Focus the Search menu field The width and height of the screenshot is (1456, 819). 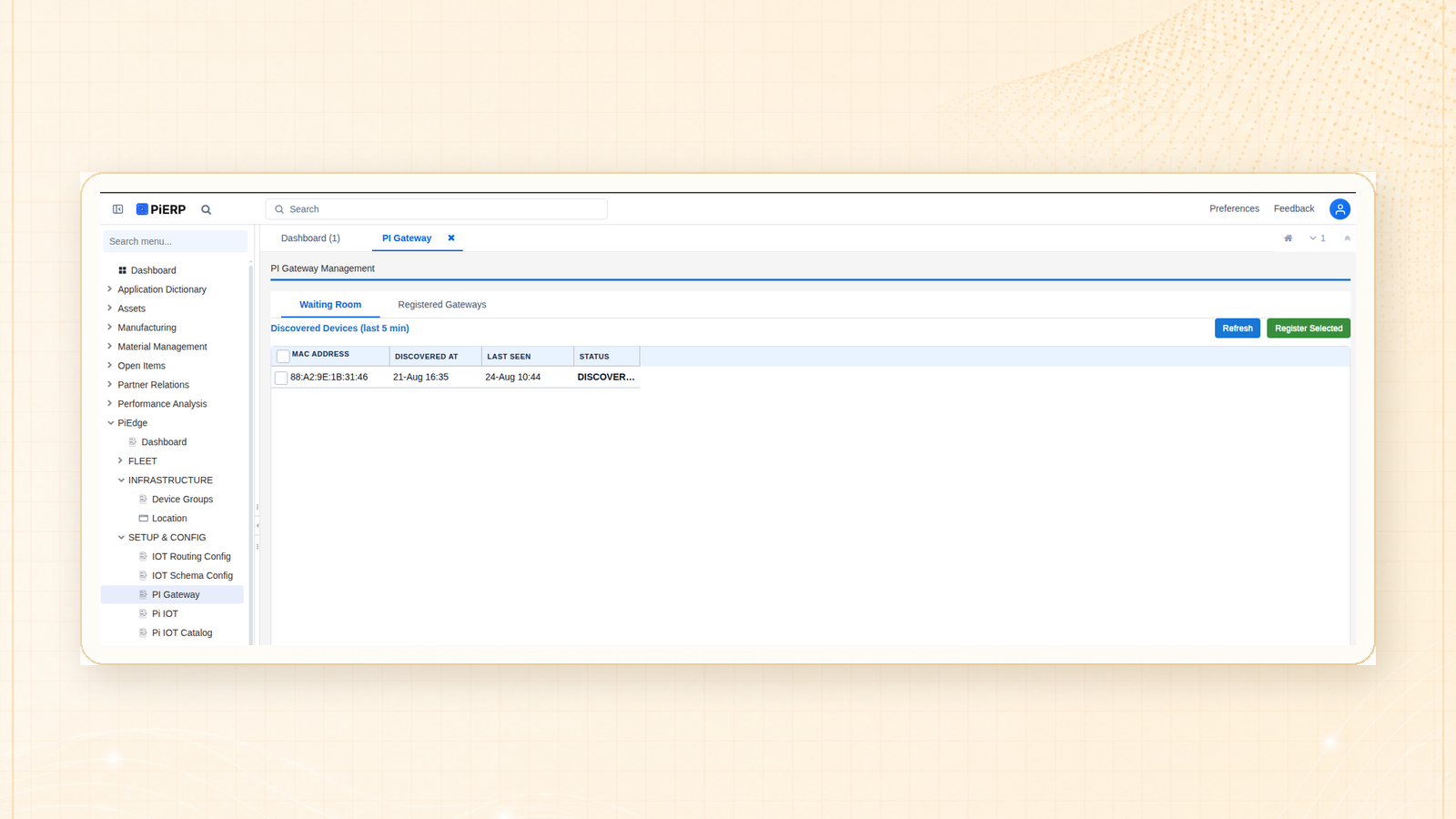click(174, 241)
